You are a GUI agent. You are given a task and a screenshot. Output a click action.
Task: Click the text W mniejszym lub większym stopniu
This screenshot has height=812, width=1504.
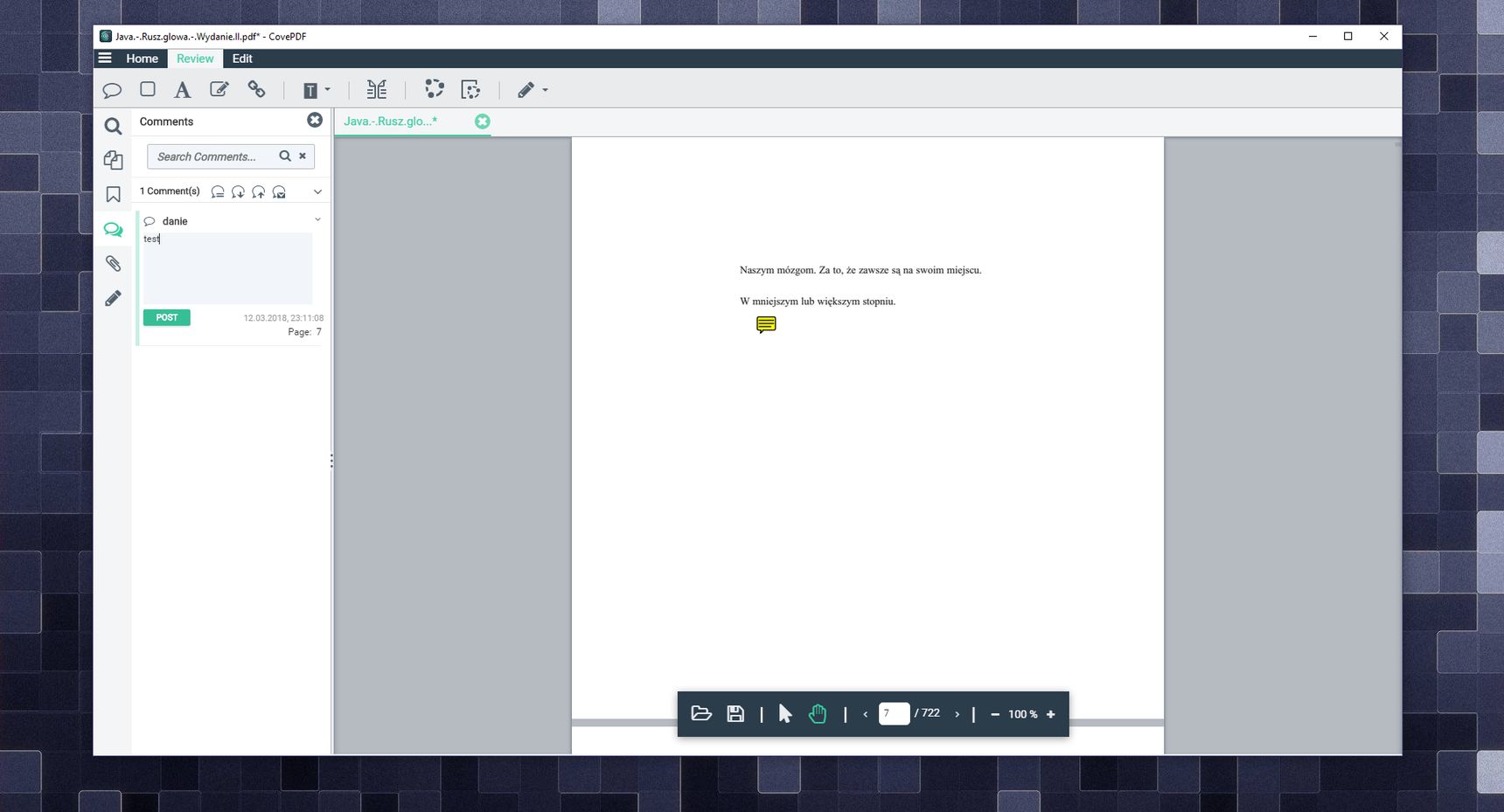tap(818, 302)
